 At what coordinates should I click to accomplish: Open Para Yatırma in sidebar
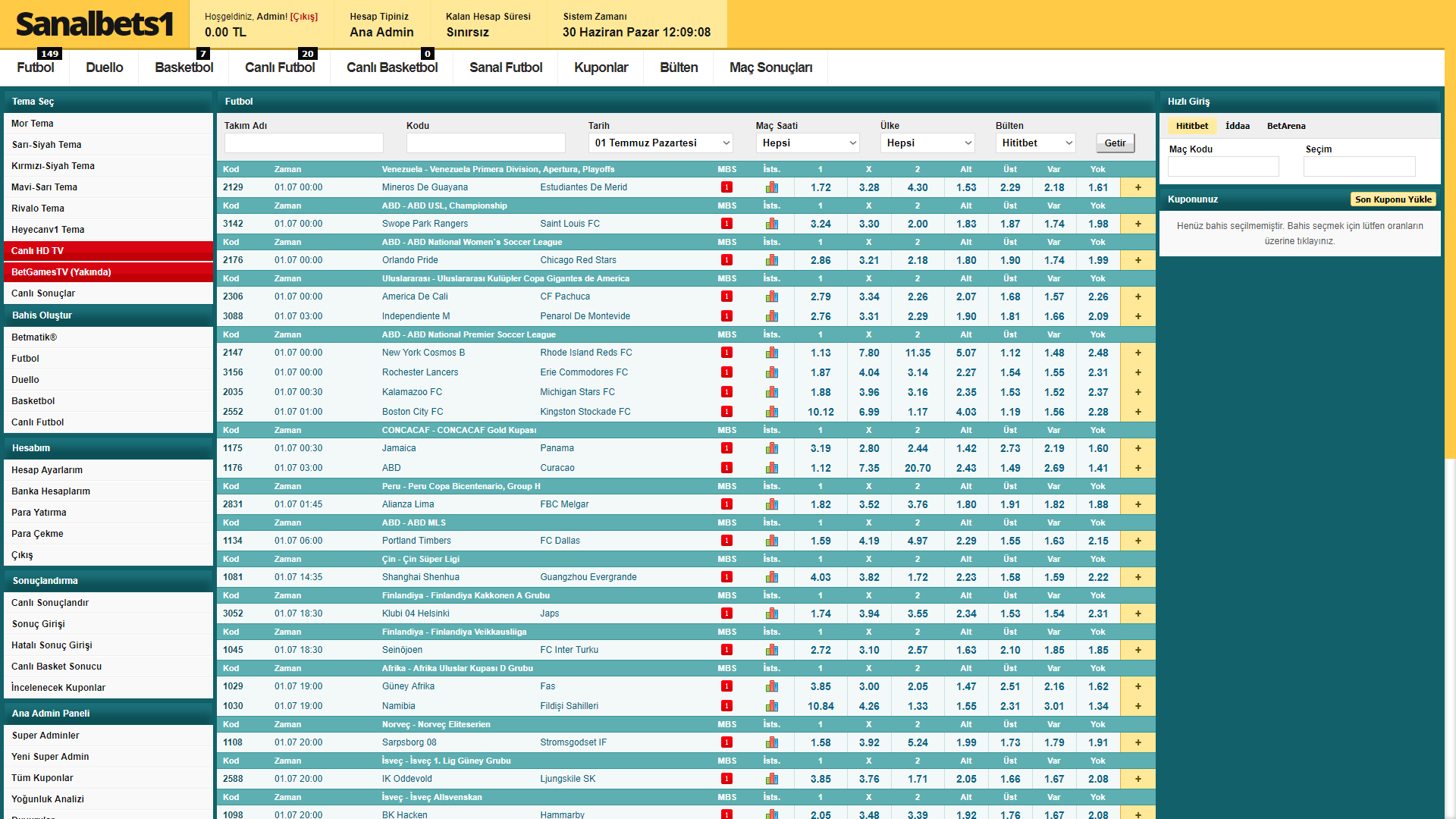point(108,513)
